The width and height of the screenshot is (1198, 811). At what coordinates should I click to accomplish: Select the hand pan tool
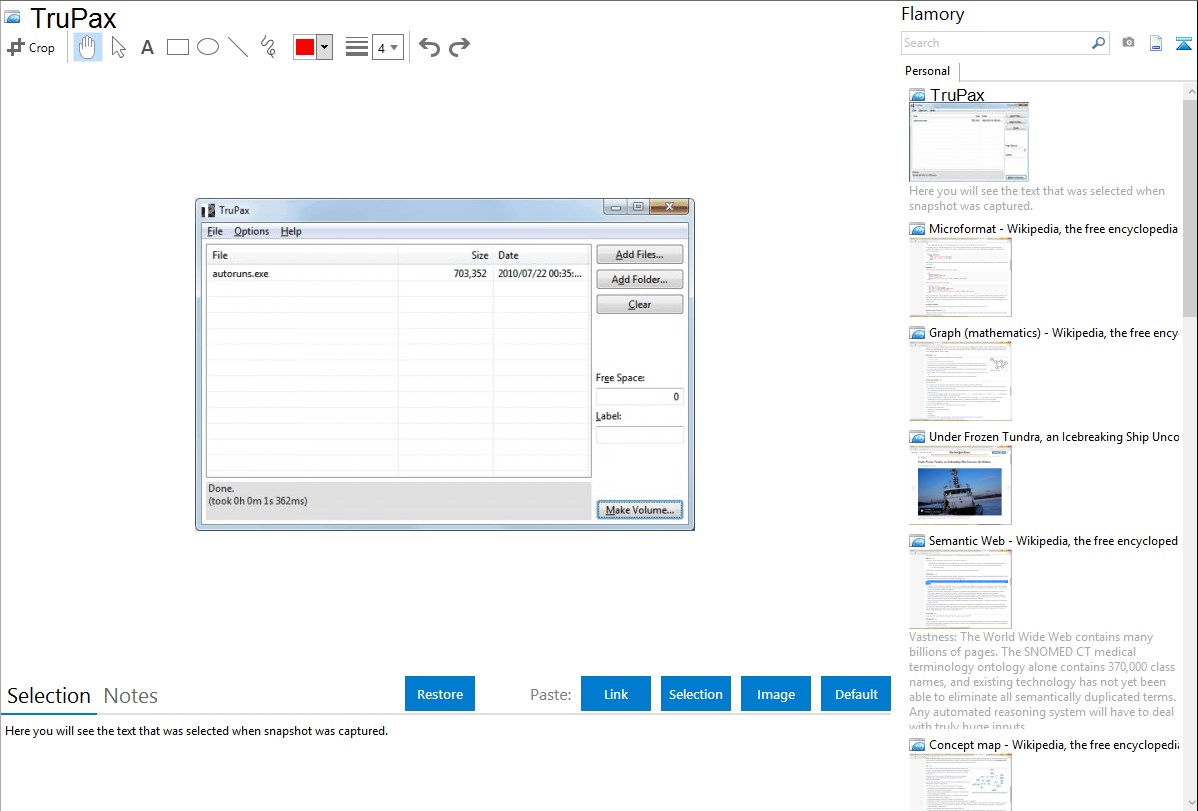(88, 47)
